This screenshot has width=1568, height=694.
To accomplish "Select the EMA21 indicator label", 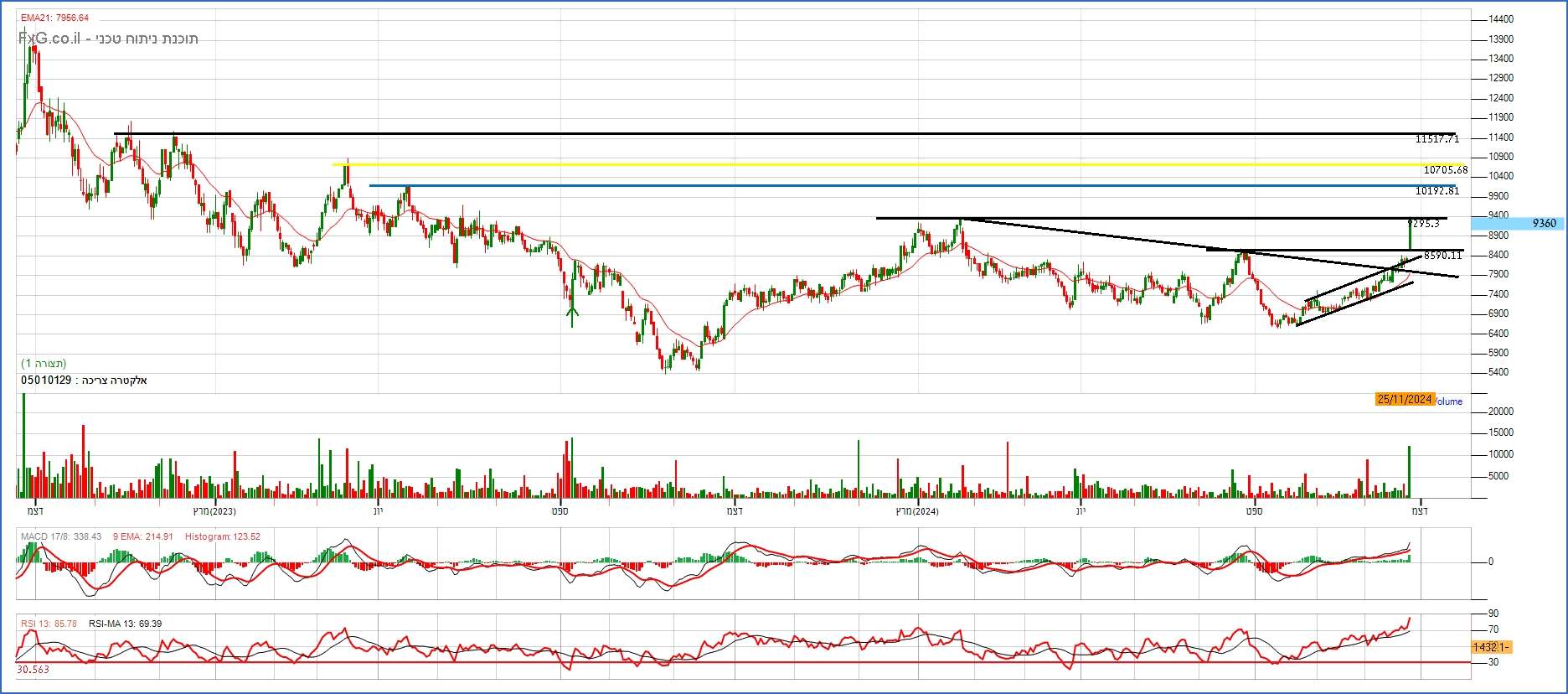I will (x=54, y=18).
